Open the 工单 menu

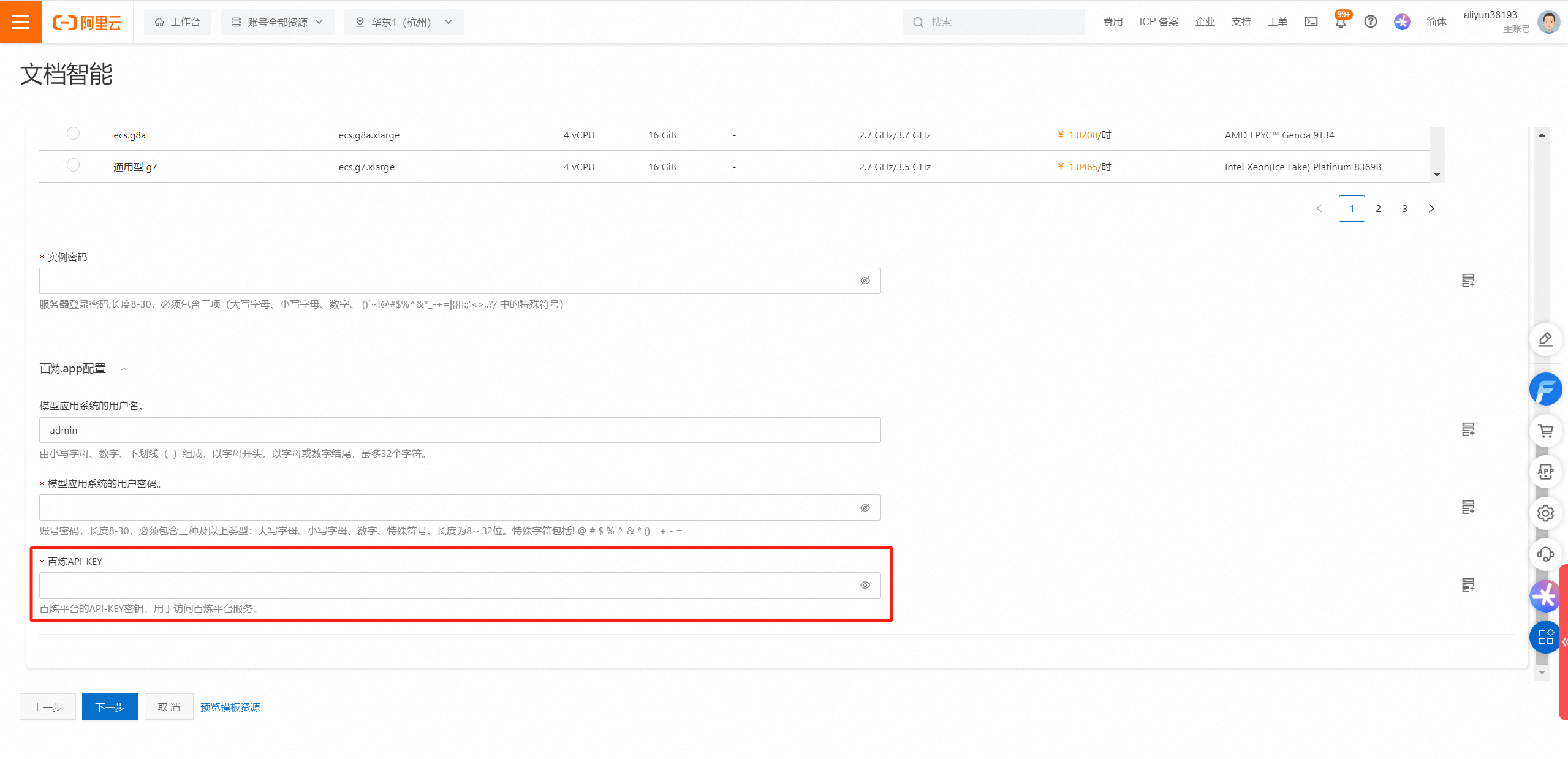(x=1278, y=22)
